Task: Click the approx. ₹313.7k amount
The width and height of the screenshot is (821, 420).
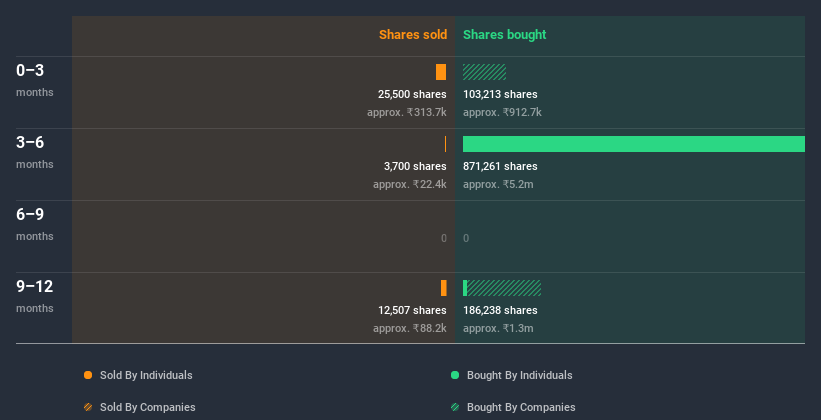Action: click(407, 113)
